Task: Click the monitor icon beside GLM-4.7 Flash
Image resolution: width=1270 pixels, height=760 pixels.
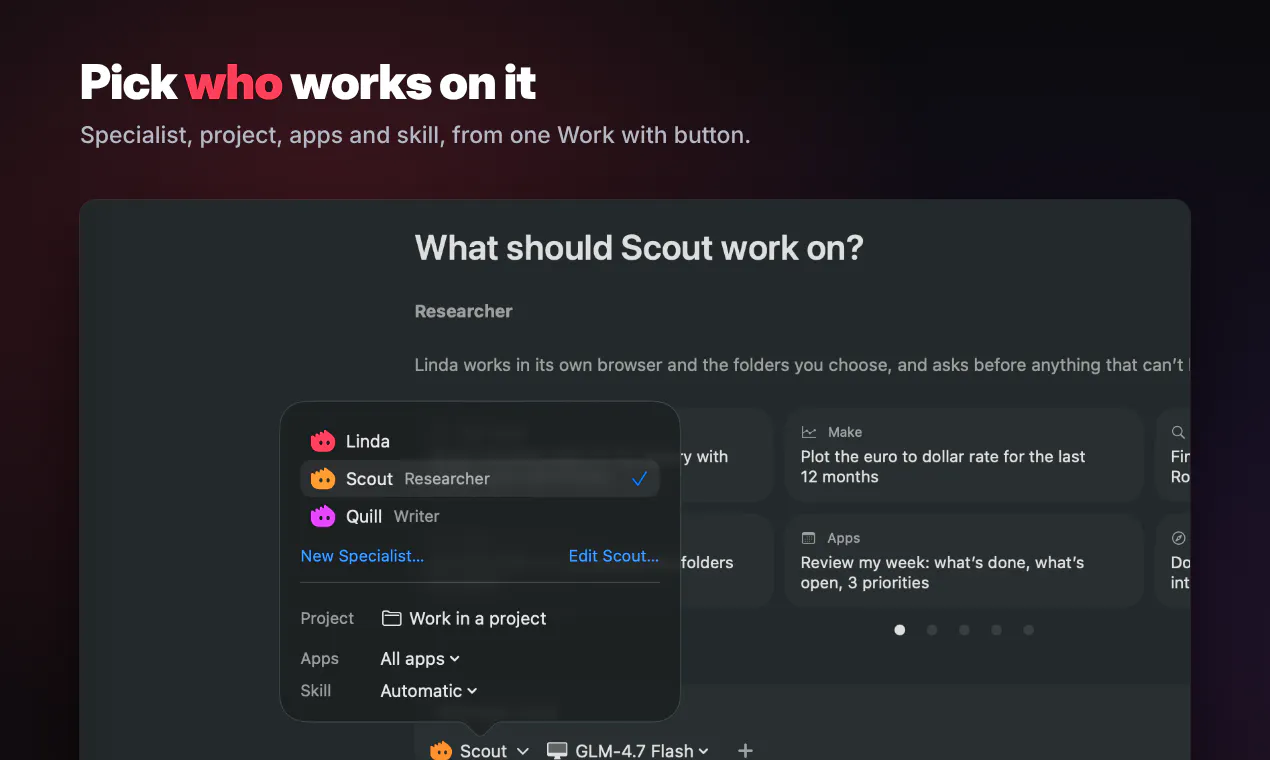Action: tap(557, 750)
